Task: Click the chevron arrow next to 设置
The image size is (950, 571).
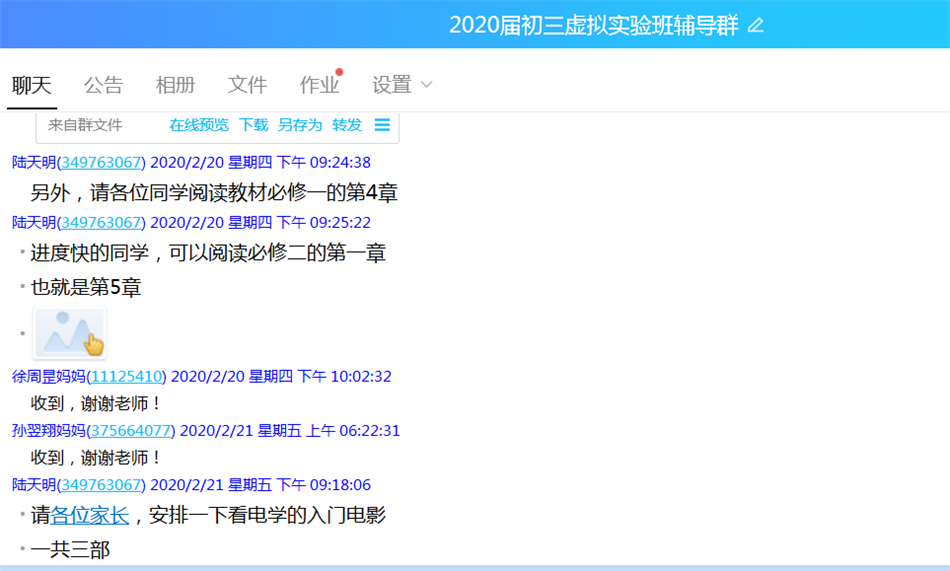Action: click(x=427, y=85)
